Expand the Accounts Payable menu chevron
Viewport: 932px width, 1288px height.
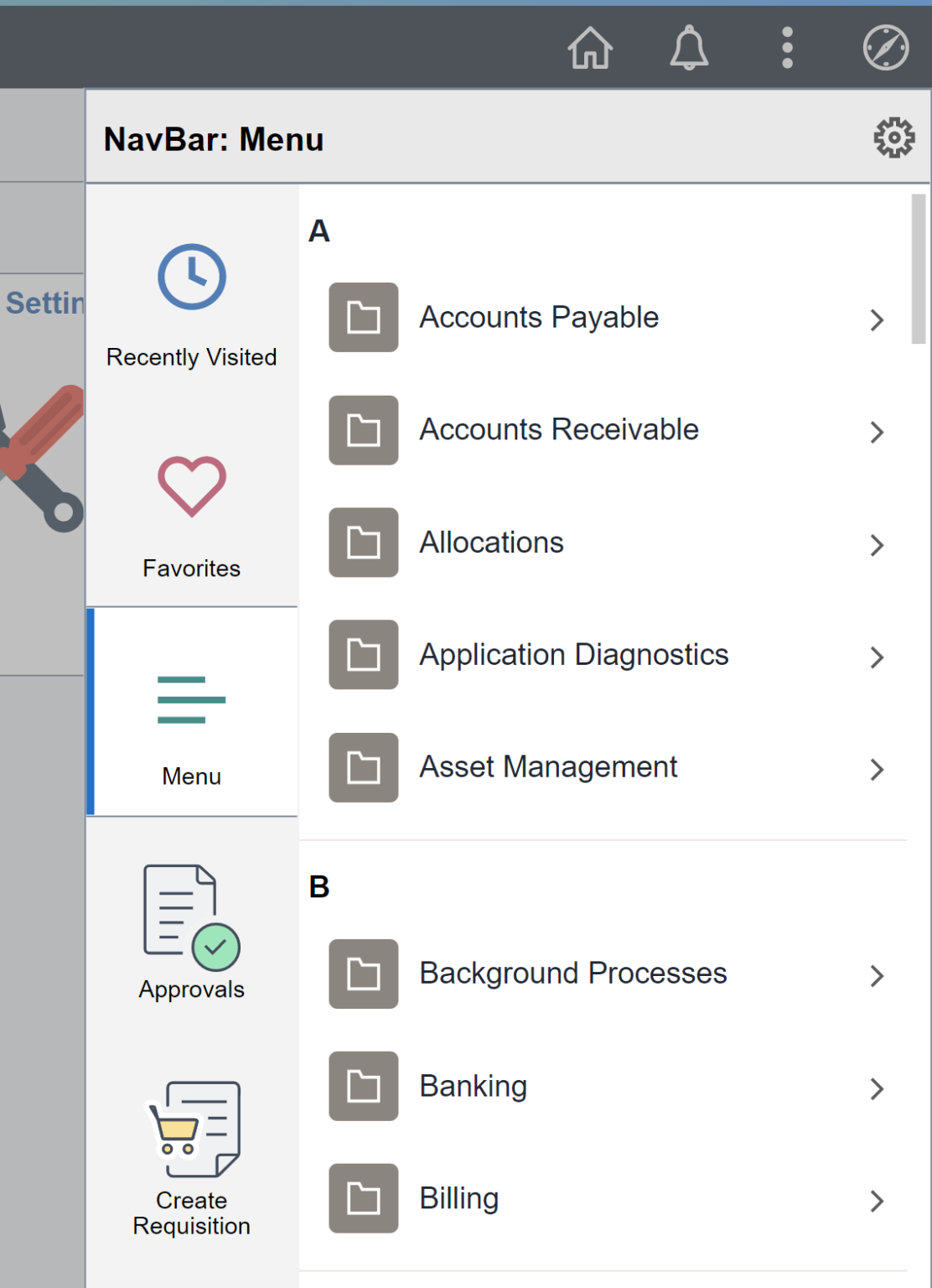click(877, 319)
